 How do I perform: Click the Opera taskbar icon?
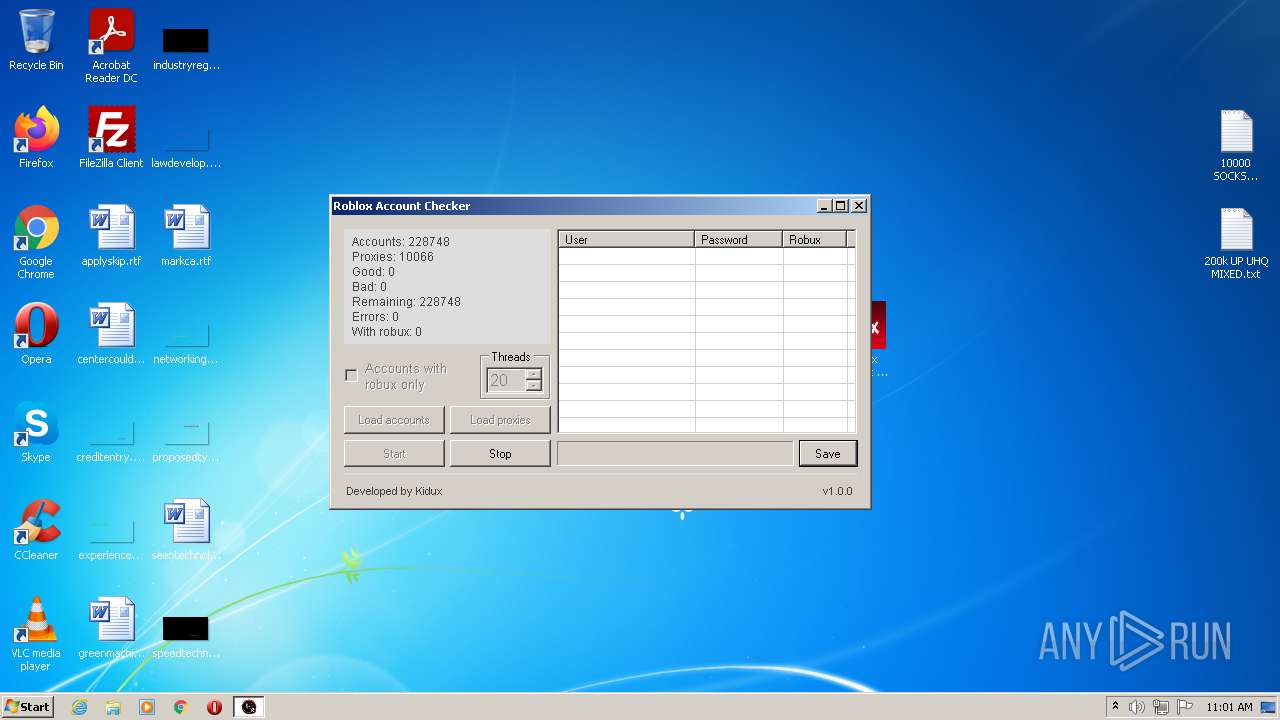pyautogui.click(x=214, y=707)
